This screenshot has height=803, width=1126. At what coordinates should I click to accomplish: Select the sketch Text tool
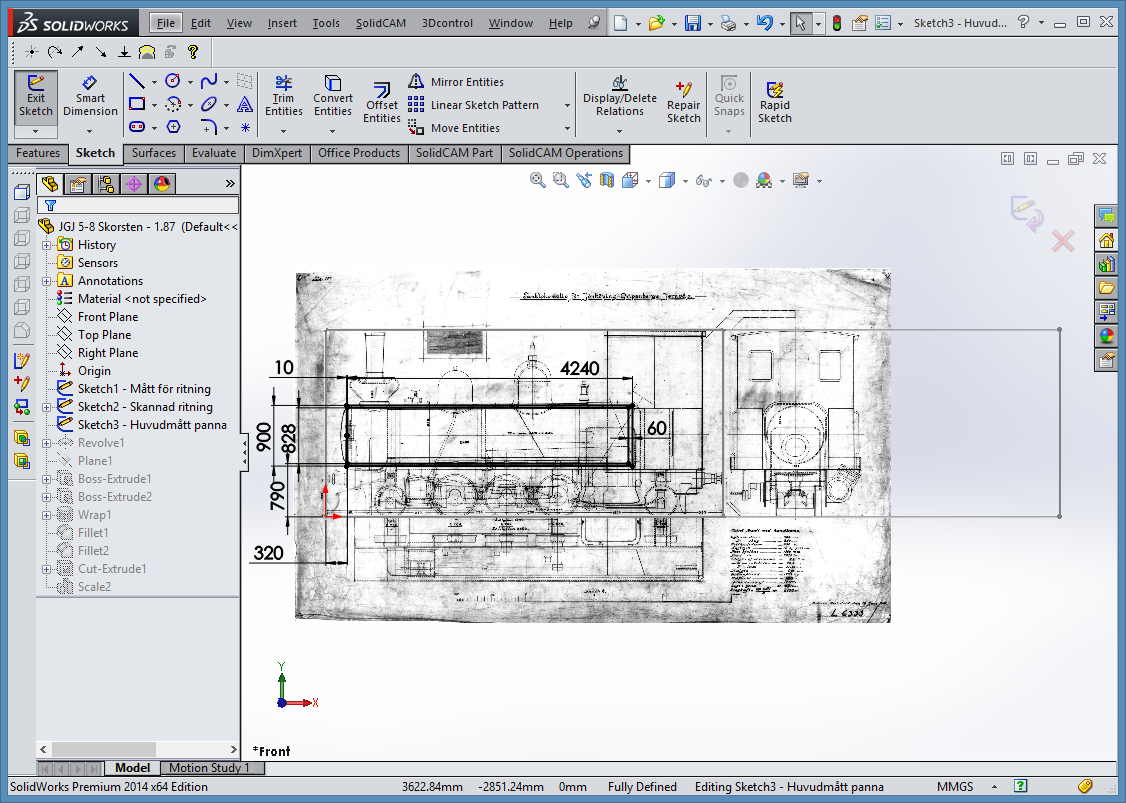[x=245, y=105]
